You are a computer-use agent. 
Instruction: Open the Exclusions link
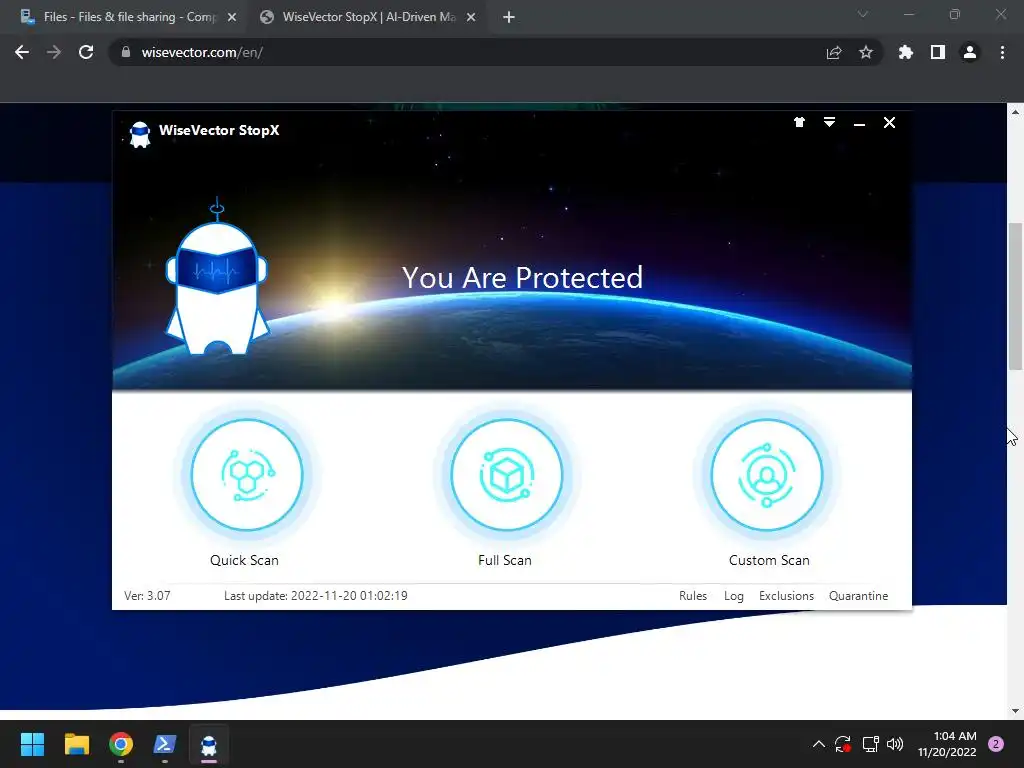tap(786, 596)
